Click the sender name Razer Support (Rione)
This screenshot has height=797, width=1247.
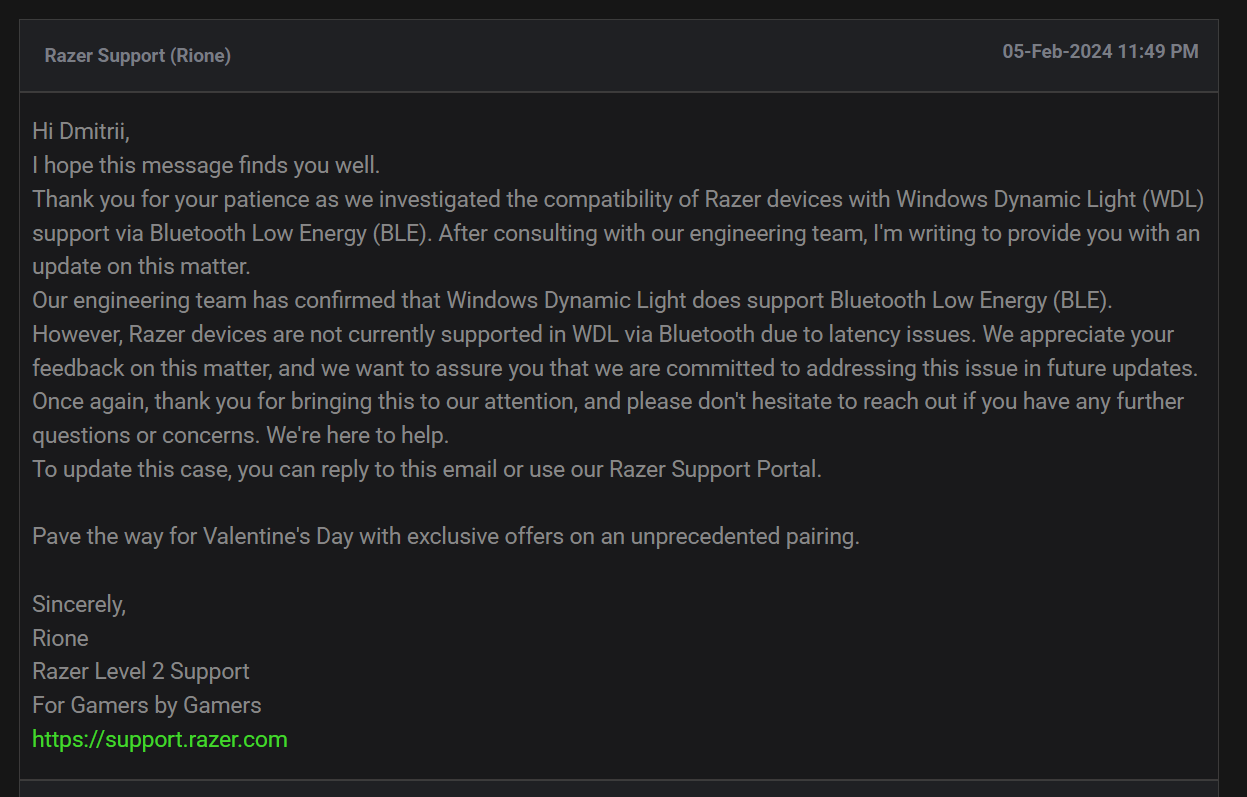(138, 56)
